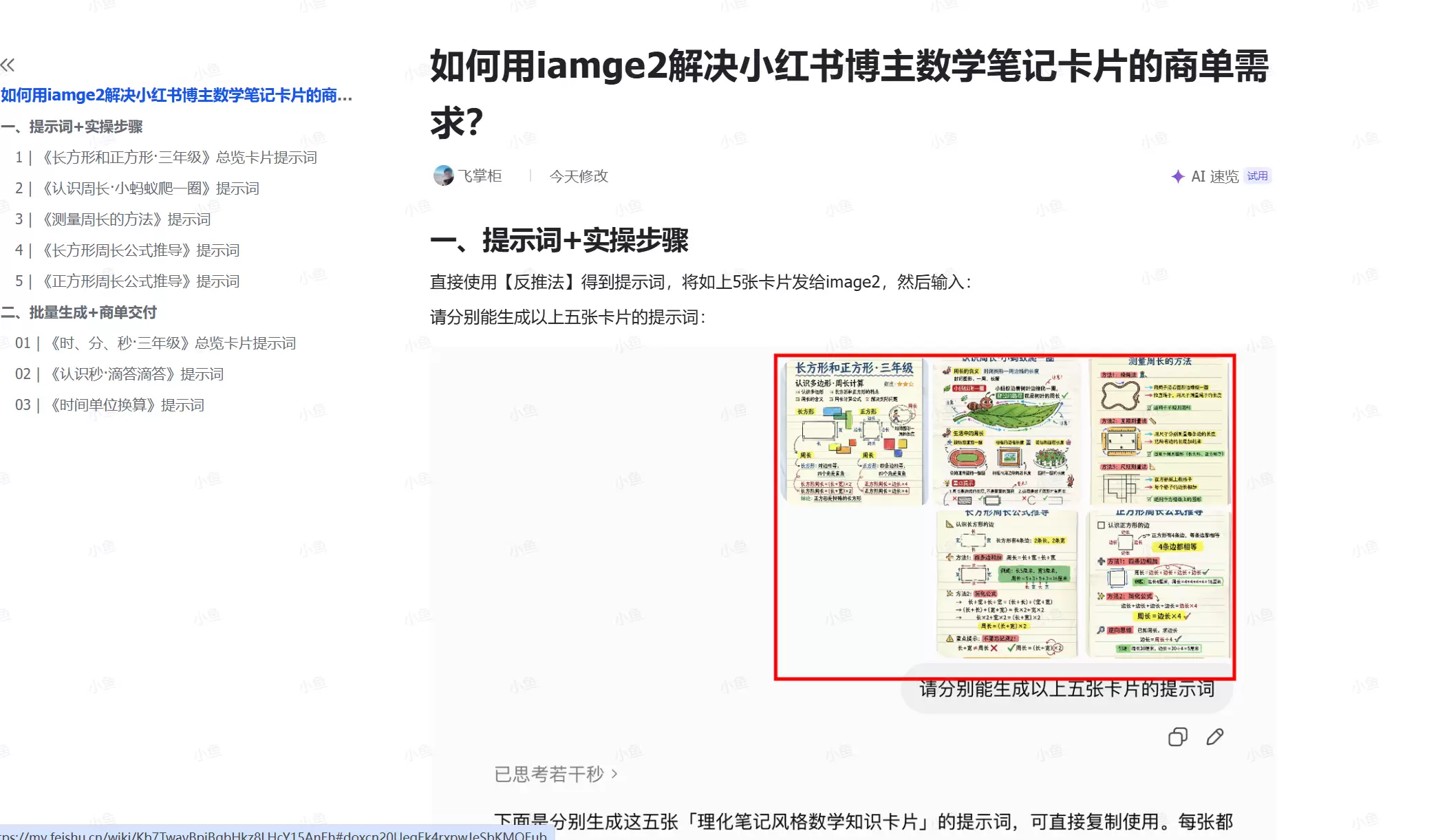The image size is (1438, 840).
Task: Click the chat bubble text 请分别能生成以上五张卡片的提示词
Action: pos(1067,689)
